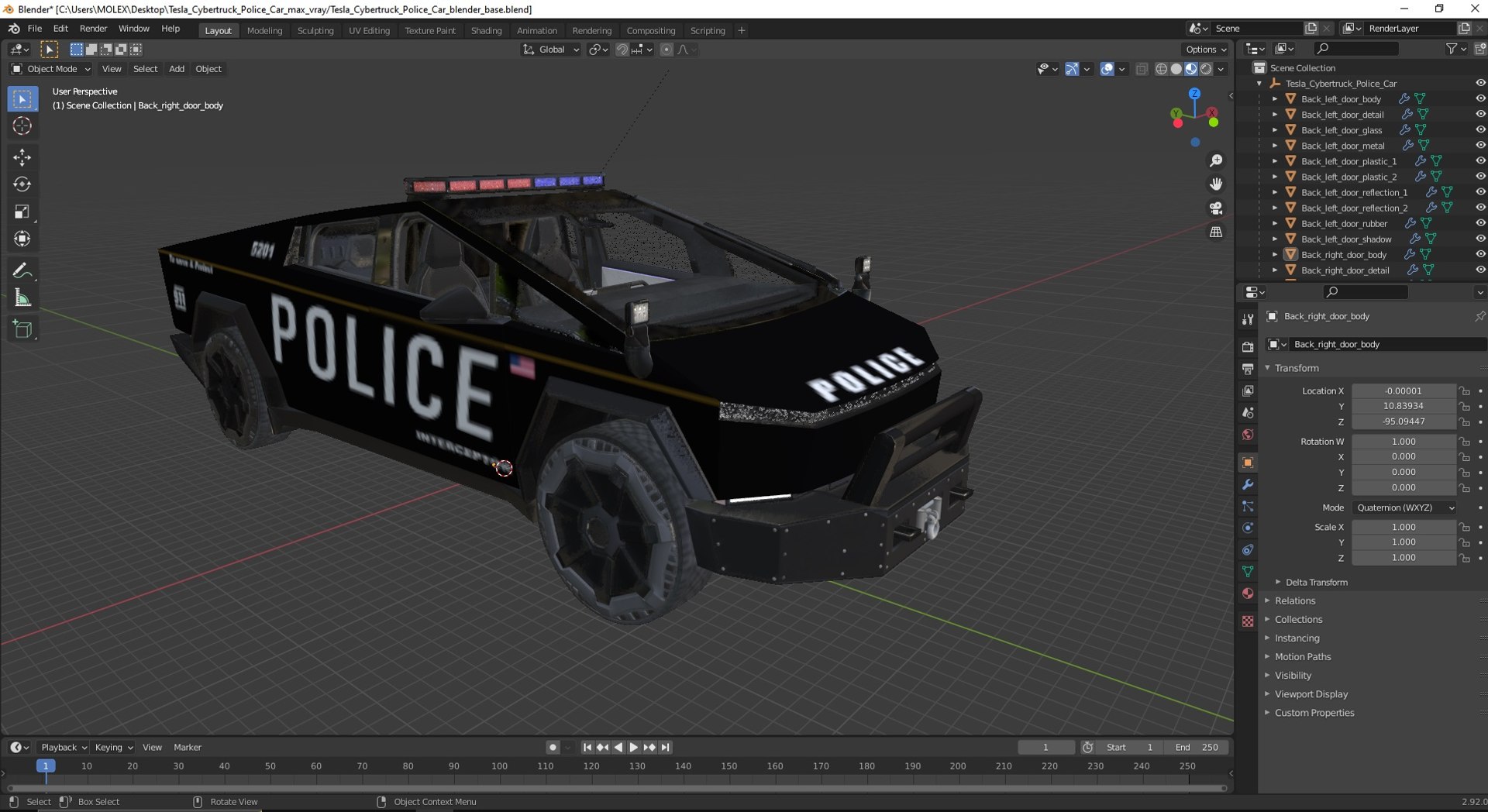The height and width of the screenshot is (812, 1488).
Task: Open the Render menu
Action: pyautogui.click(x=93, y=29)
